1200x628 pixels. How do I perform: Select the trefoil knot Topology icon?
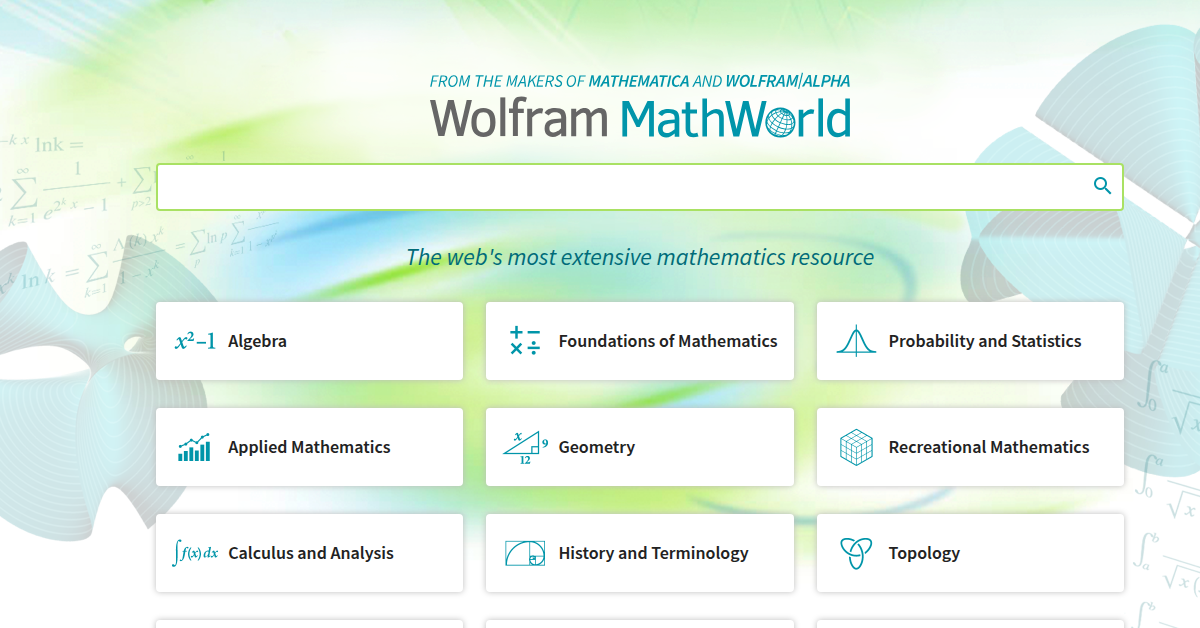point(855,553)
